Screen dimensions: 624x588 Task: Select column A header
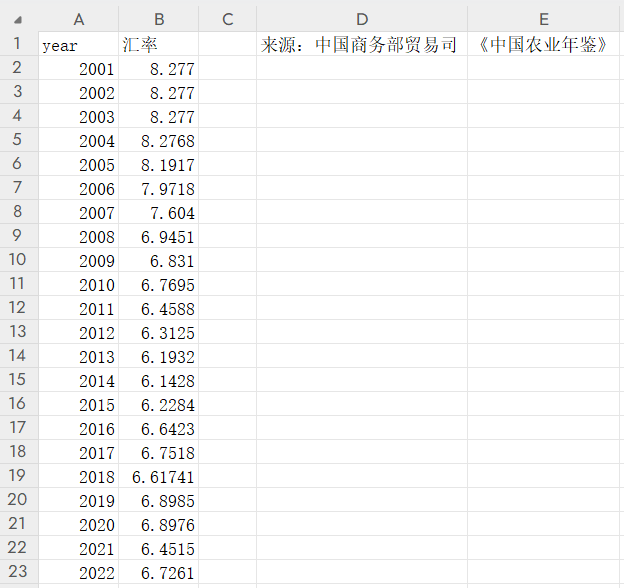click(x=78, y=19)
